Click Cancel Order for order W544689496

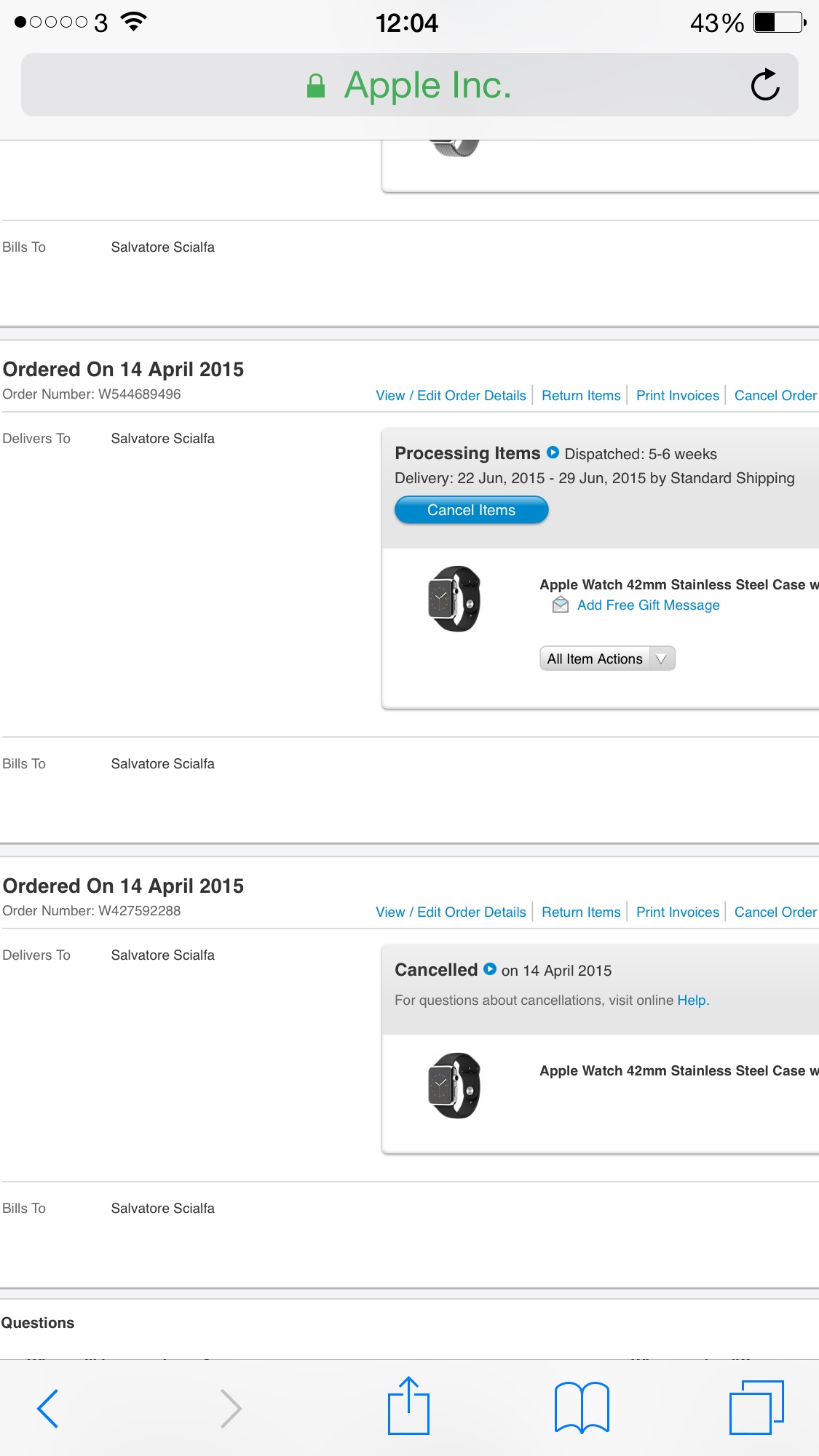[775, 396]
